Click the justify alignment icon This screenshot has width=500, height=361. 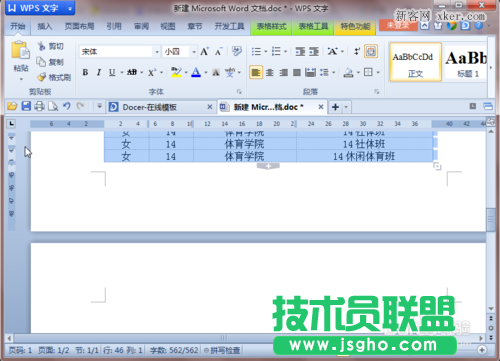click(x=297, y=72)
